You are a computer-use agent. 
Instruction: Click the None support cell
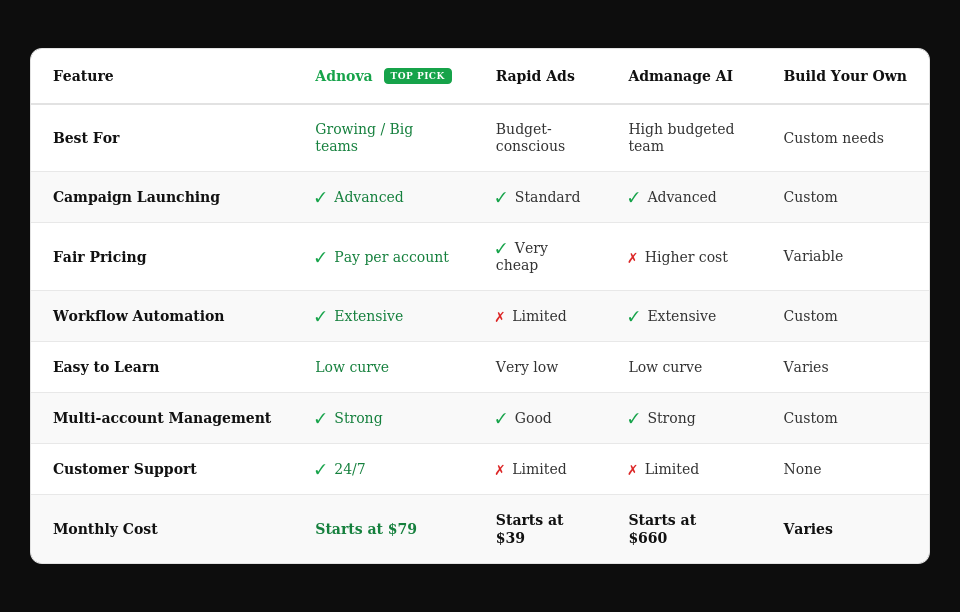(803, 469)
